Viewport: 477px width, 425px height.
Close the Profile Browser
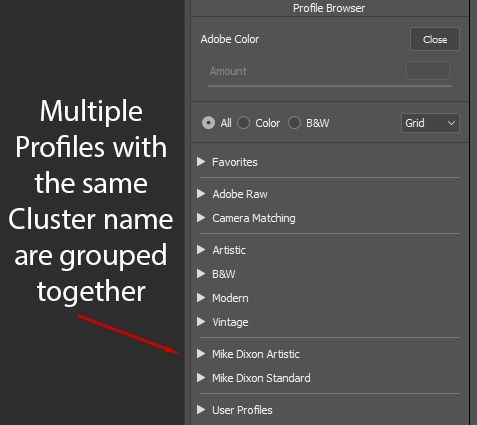(435, 39)
